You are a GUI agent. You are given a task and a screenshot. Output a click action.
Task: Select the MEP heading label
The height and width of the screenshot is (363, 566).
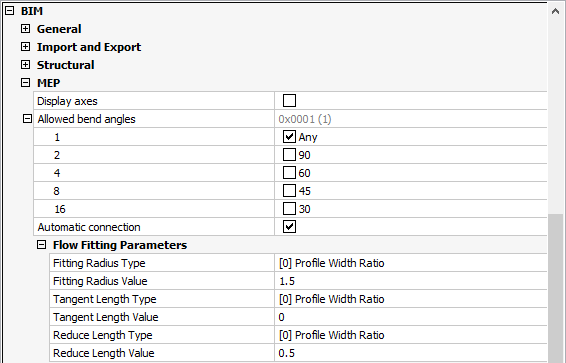point(49,83)
